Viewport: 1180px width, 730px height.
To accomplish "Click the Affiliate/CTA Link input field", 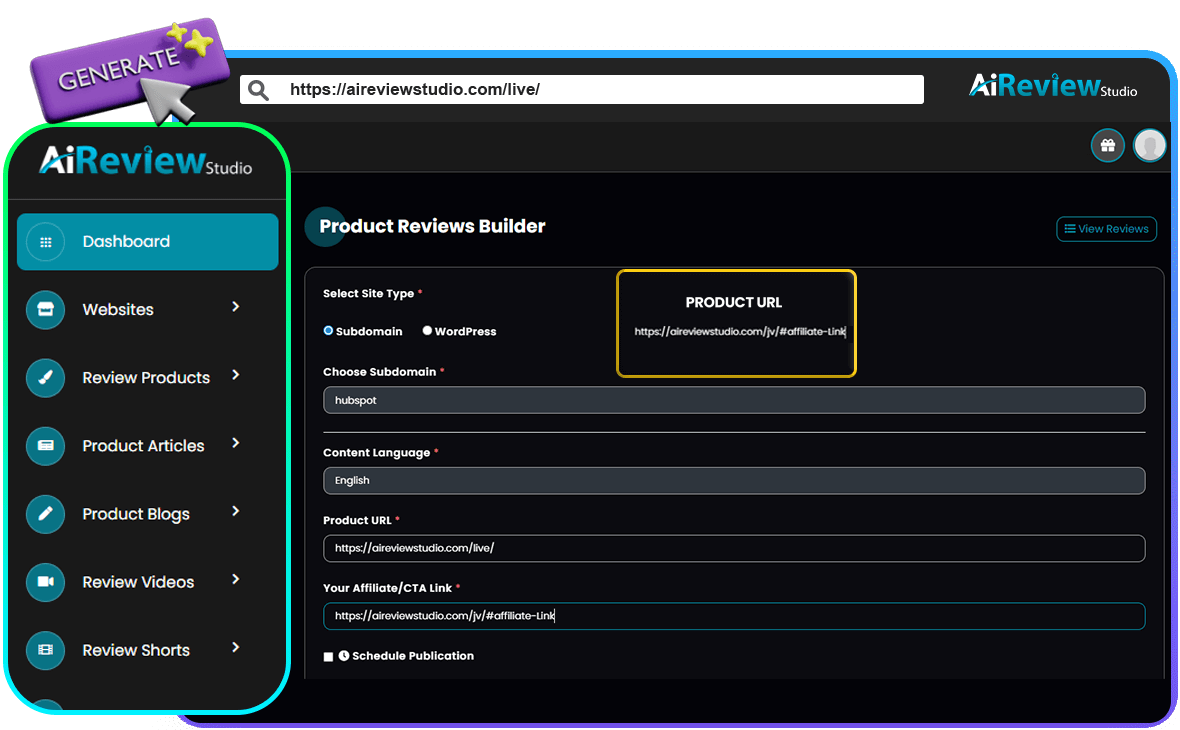I will point(734,616).
